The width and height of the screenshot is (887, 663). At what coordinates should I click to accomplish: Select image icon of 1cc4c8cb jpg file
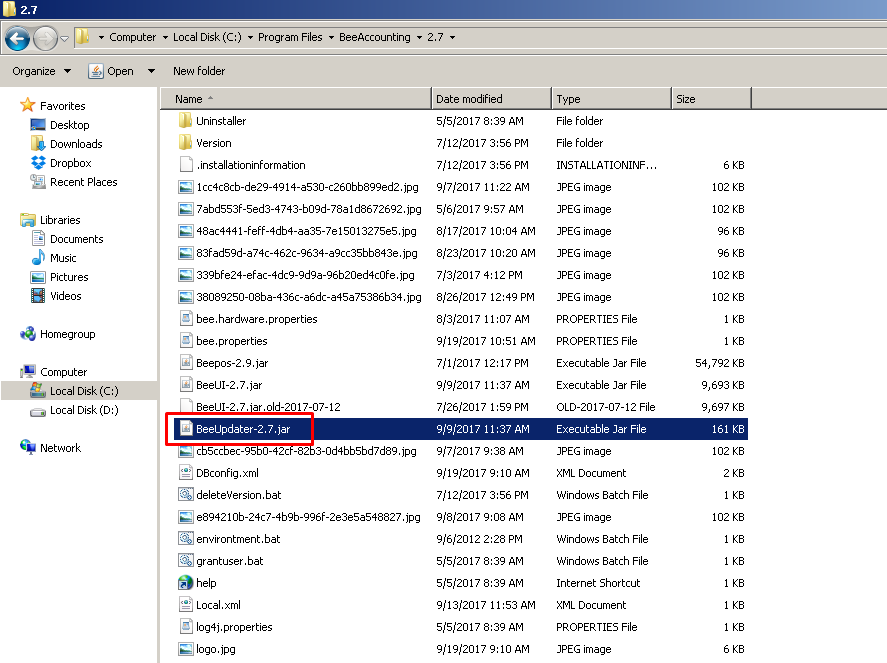(186, 187)
